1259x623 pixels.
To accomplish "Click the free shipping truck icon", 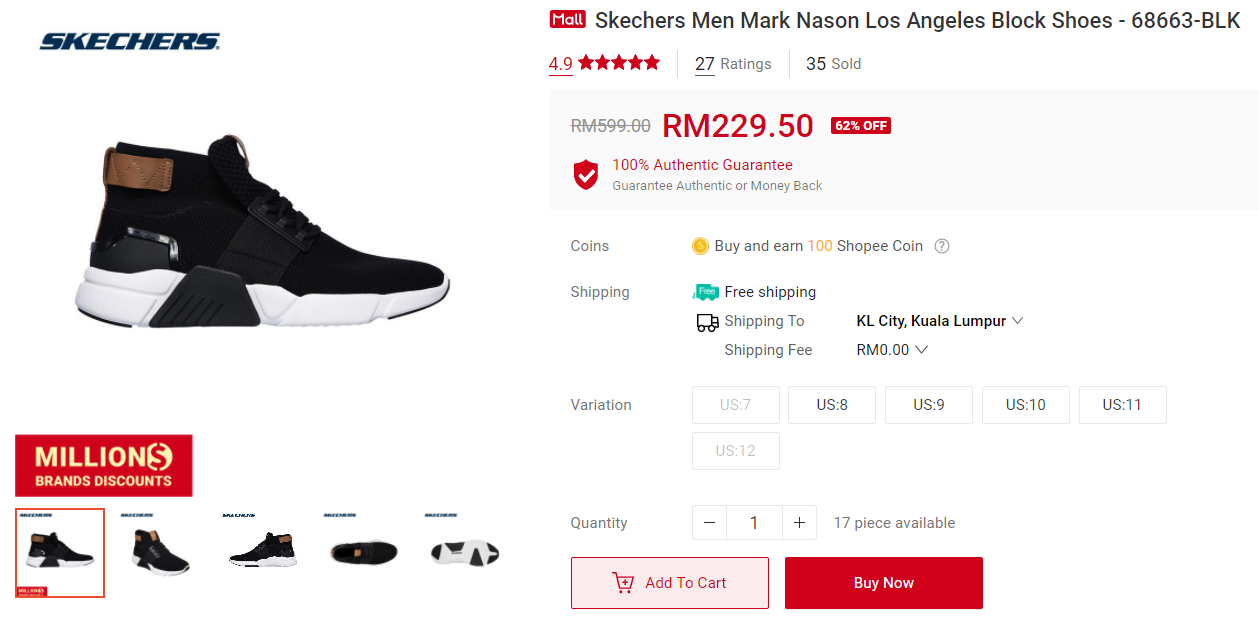I will click(706, 292).
